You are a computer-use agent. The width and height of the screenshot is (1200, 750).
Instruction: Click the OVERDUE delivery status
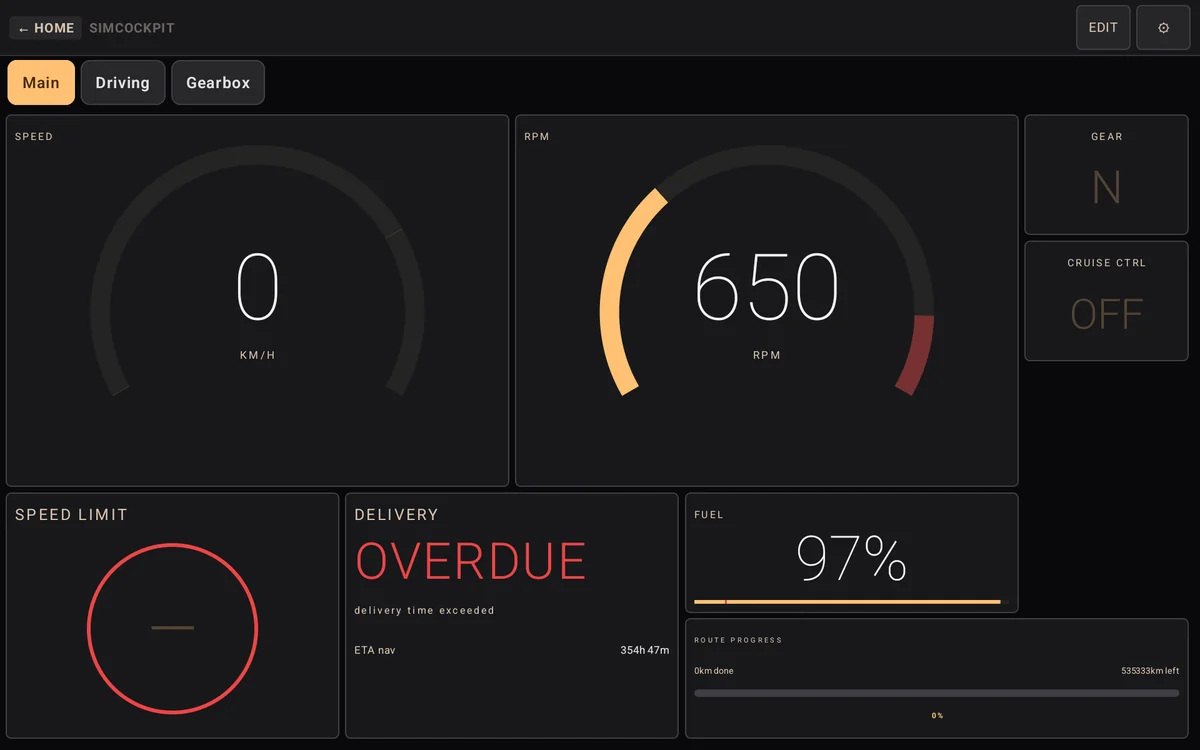(x=471, y=562)
